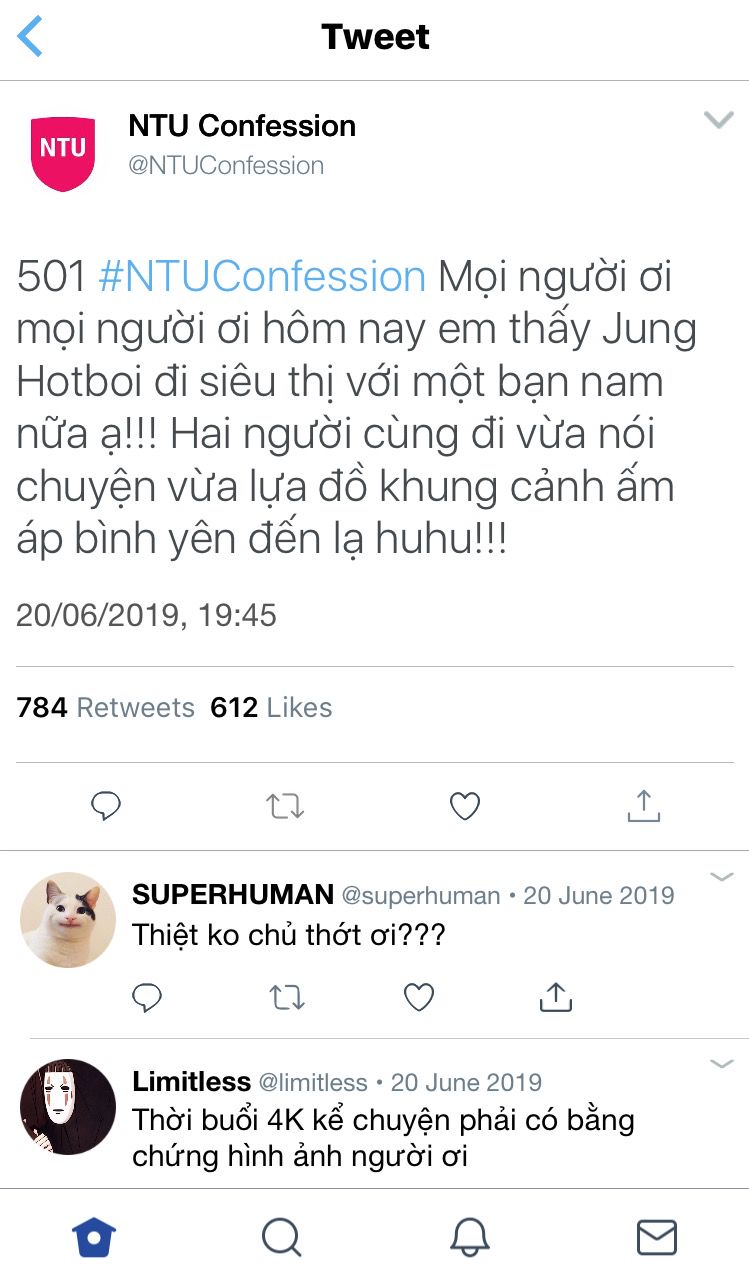Like SUPERHUMAN's reply with heart icon

click(x=419, y=997)
